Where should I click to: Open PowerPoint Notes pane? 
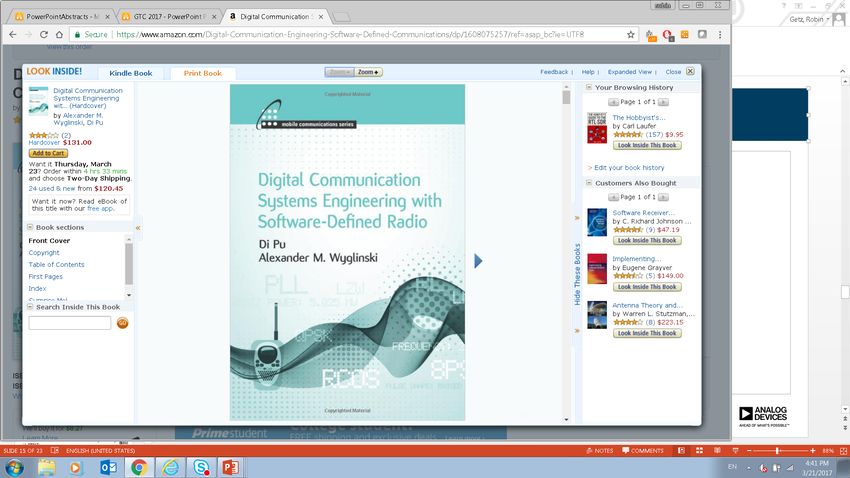[600, 450]
